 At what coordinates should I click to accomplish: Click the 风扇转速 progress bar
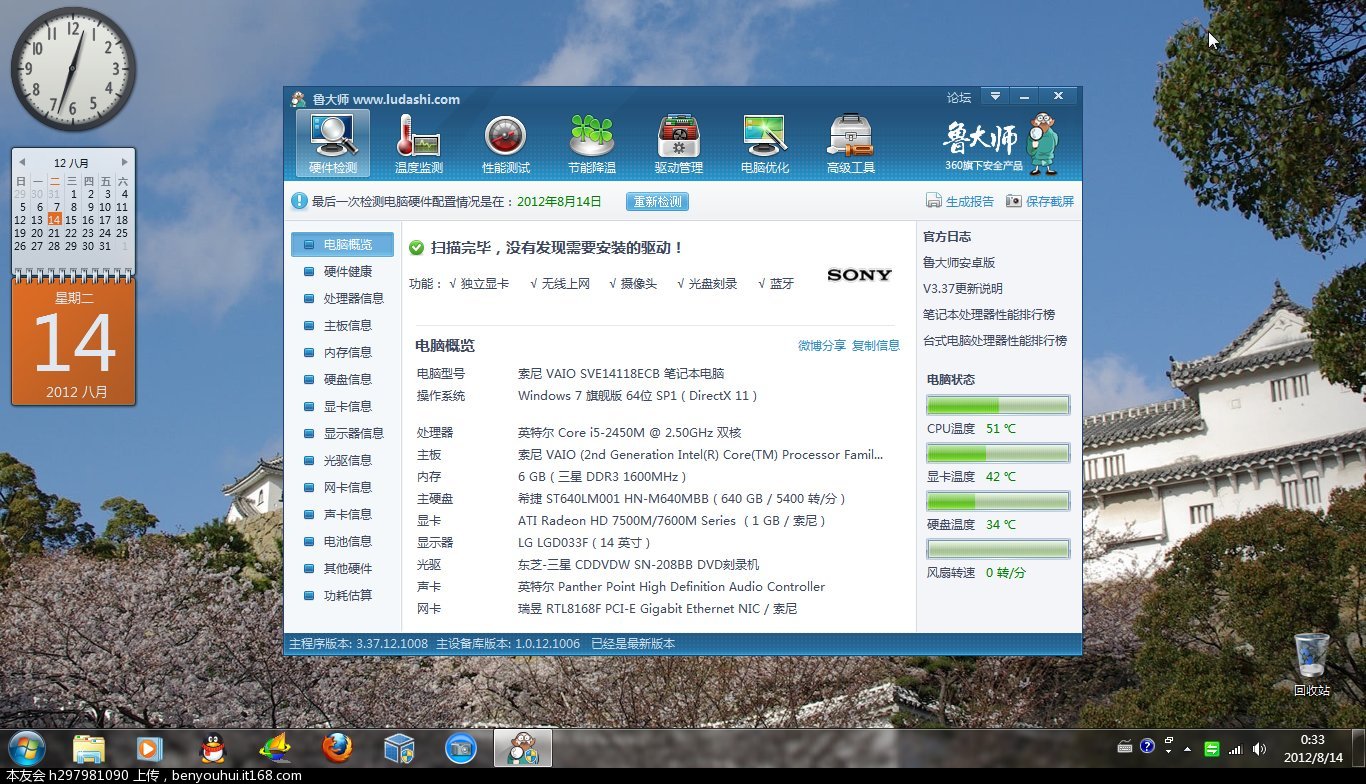pyautogui.click(x=998, y=549)
